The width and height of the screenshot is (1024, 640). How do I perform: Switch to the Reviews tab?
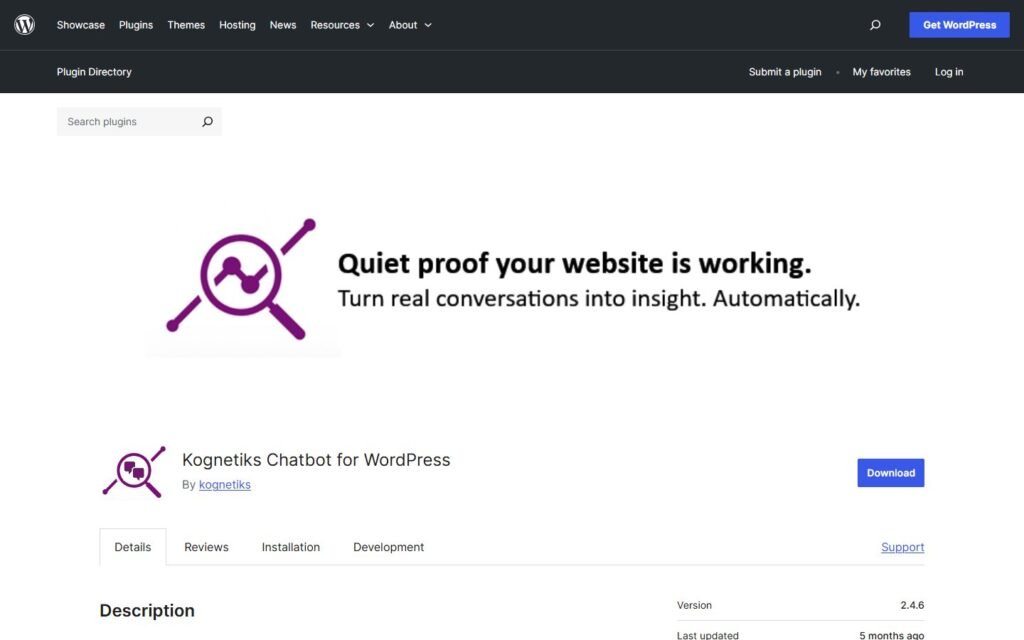[206, 547]
